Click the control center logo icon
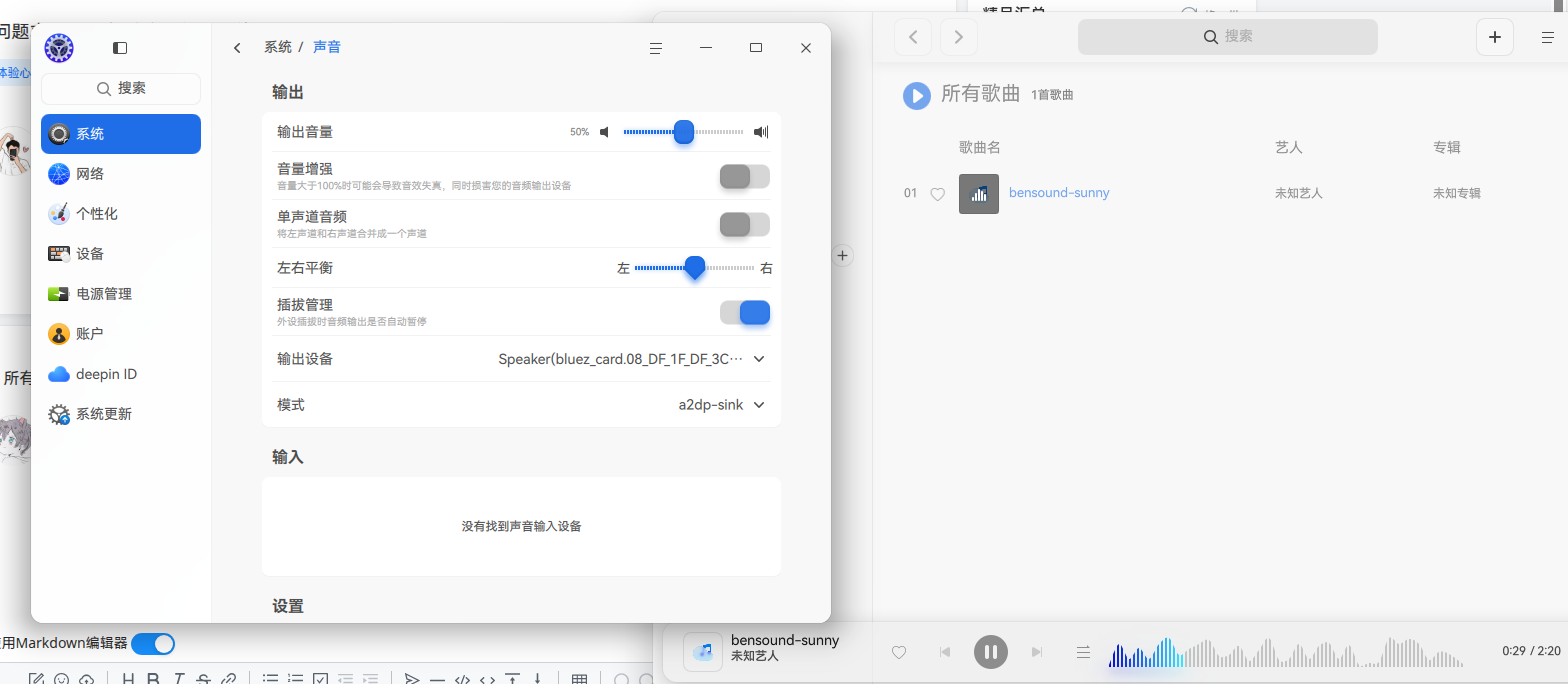Viewport: 1568px width, 684px height. pos(59,48)
